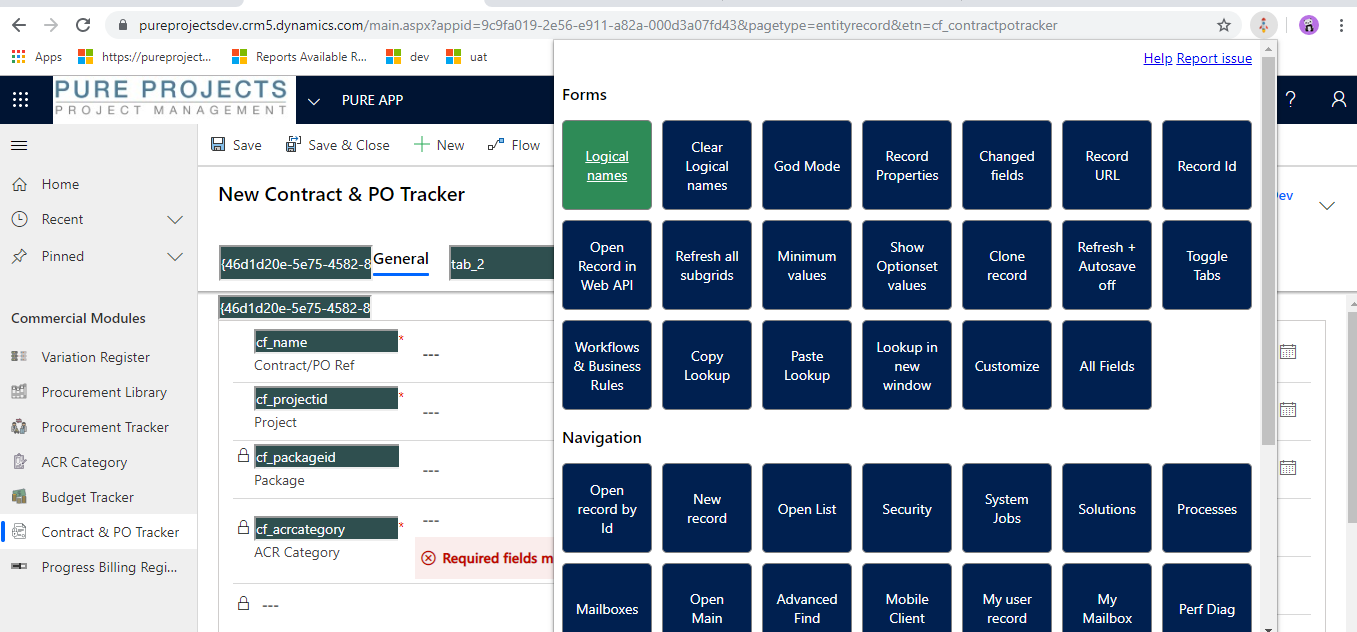Open the Apps bookmark grid icon
Image resolution: width=1357 pixels, height=632 pixels.
19,57
